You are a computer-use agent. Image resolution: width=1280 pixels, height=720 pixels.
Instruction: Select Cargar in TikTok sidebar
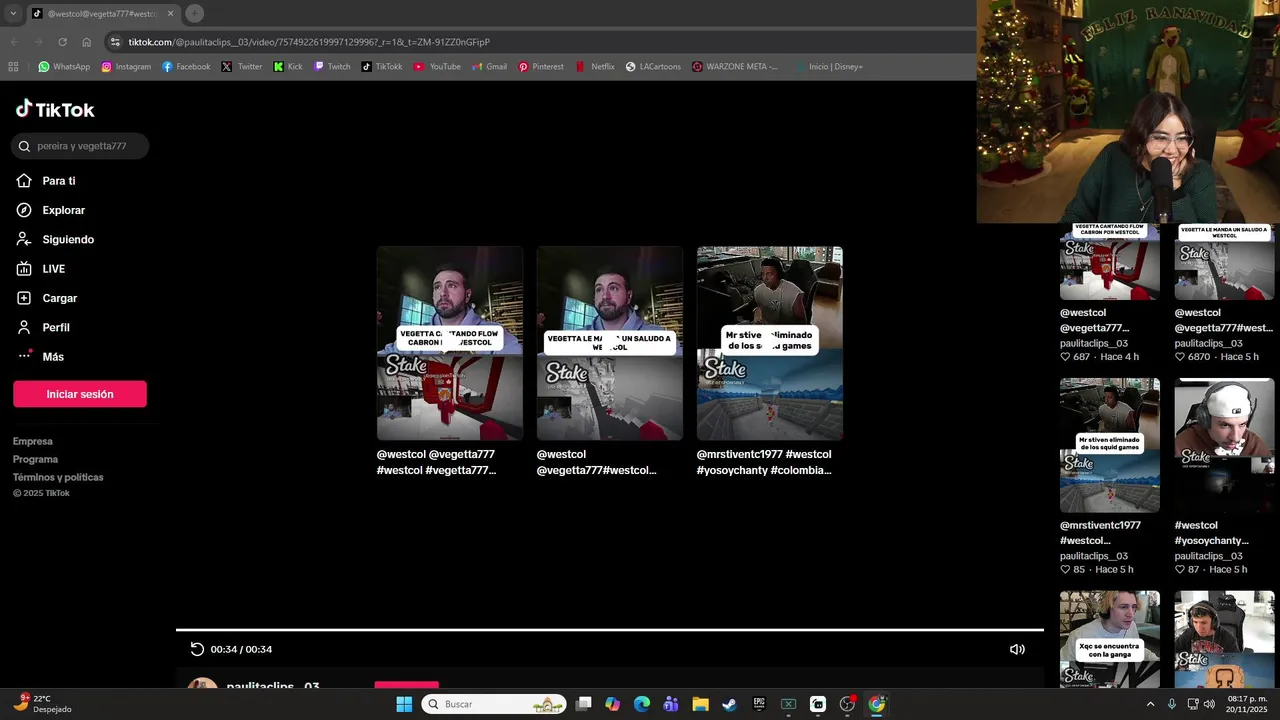[47, 298]
